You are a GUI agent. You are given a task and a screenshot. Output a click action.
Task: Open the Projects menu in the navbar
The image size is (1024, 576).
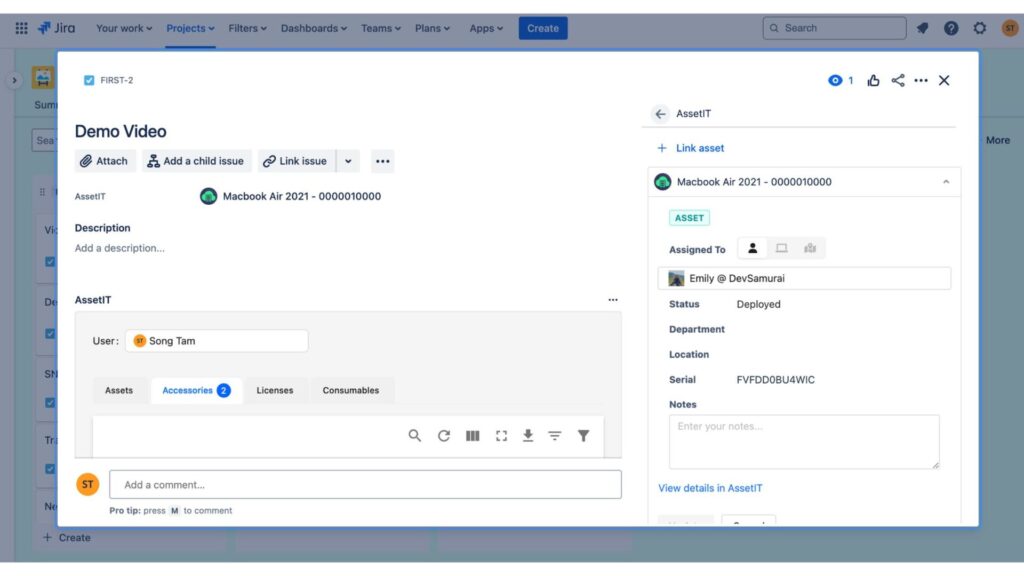click(x=189, y=28)
